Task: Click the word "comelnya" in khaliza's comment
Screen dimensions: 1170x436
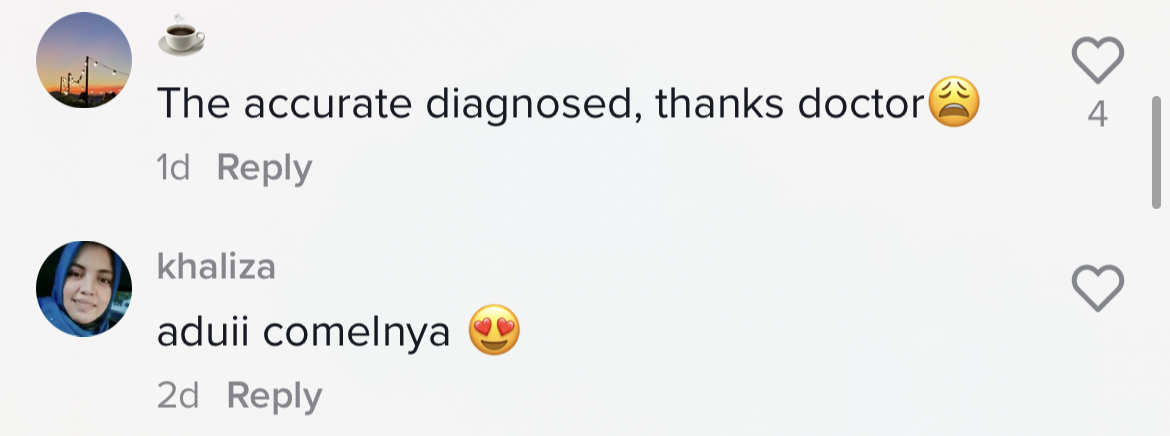Action: [x=356, y=332]
